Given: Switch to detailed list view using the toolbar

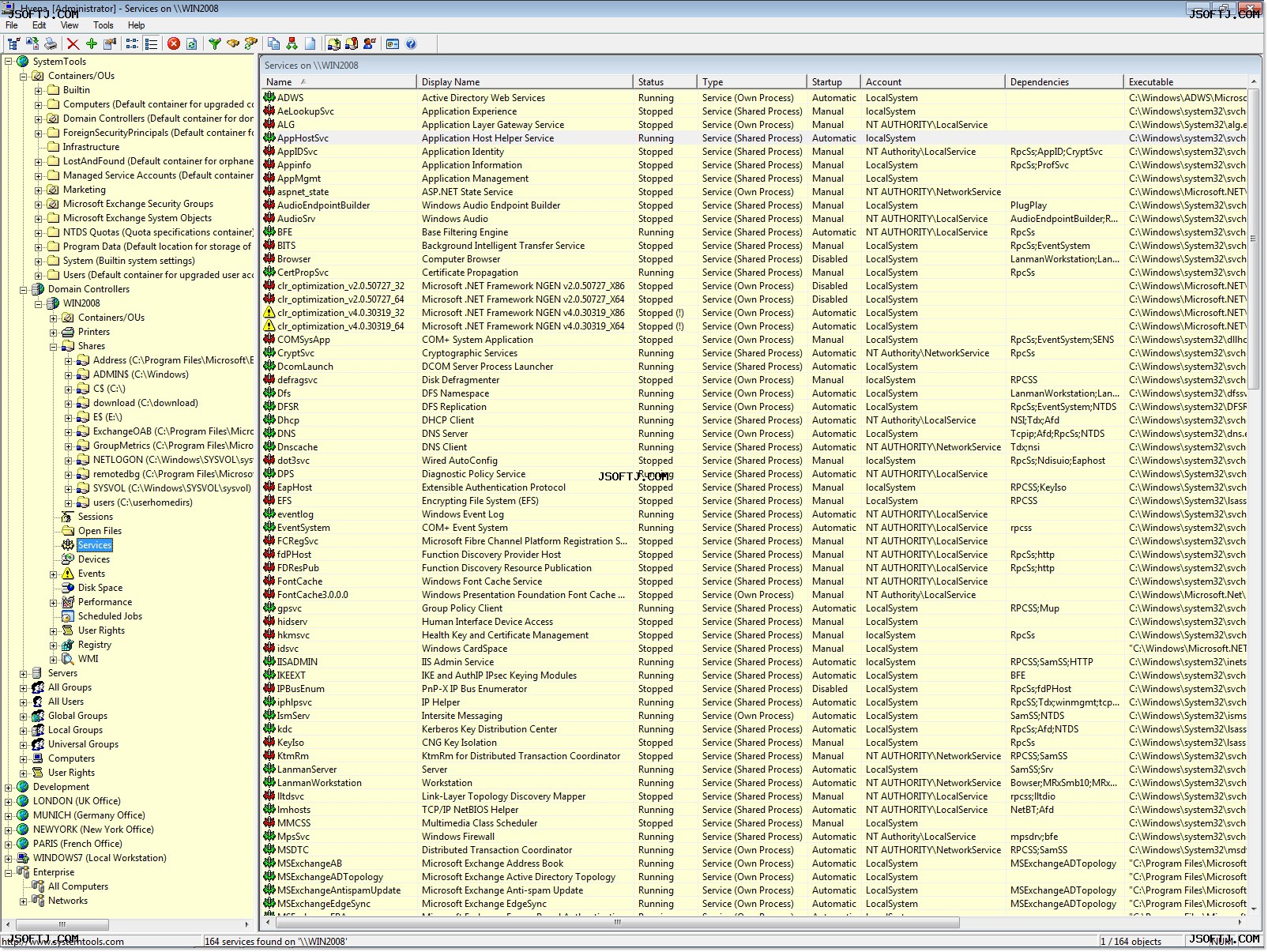Looking at the screenshot, I should [151, 44].
